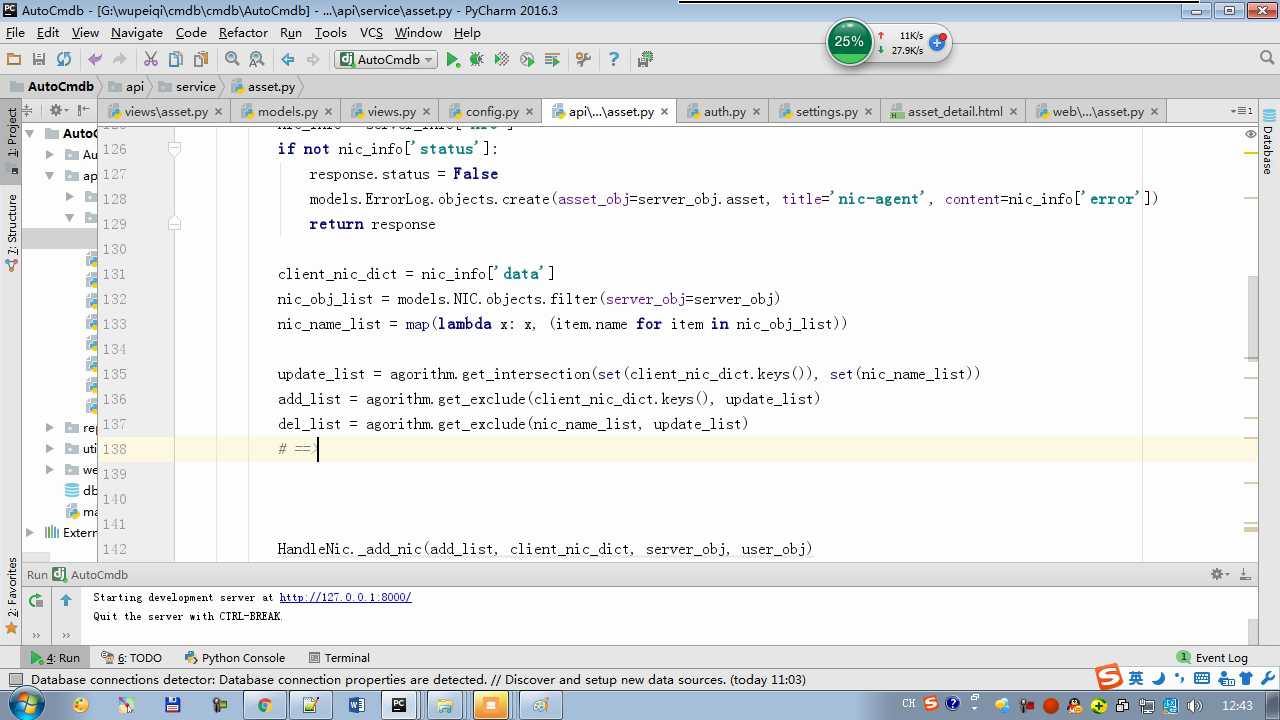Screen dimensions: 1280x720
Task: Click the hide Run panel icon
Action: (x=1245, y=574)
